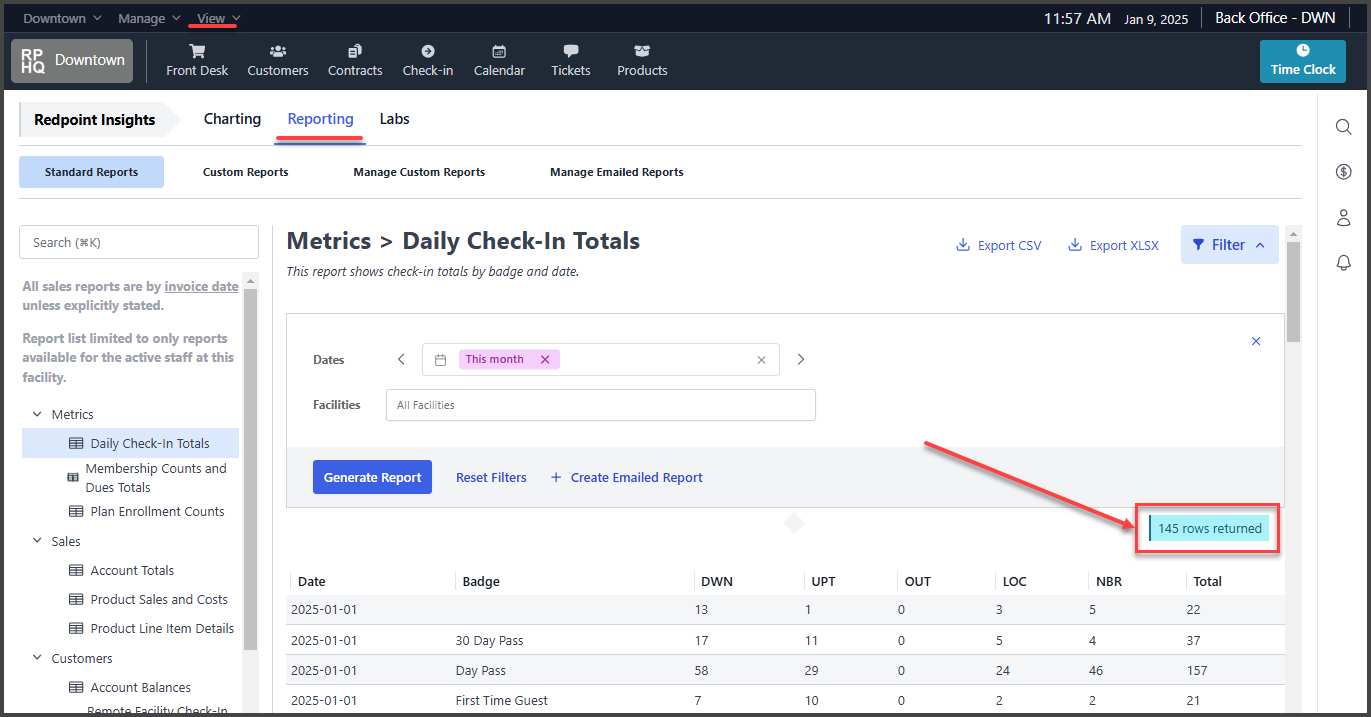Open the Products section
Screen dimensions: 1371x717
click(642, 61)
